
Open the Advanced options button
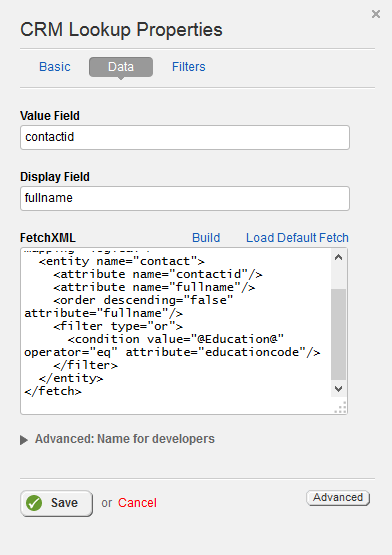338,498
